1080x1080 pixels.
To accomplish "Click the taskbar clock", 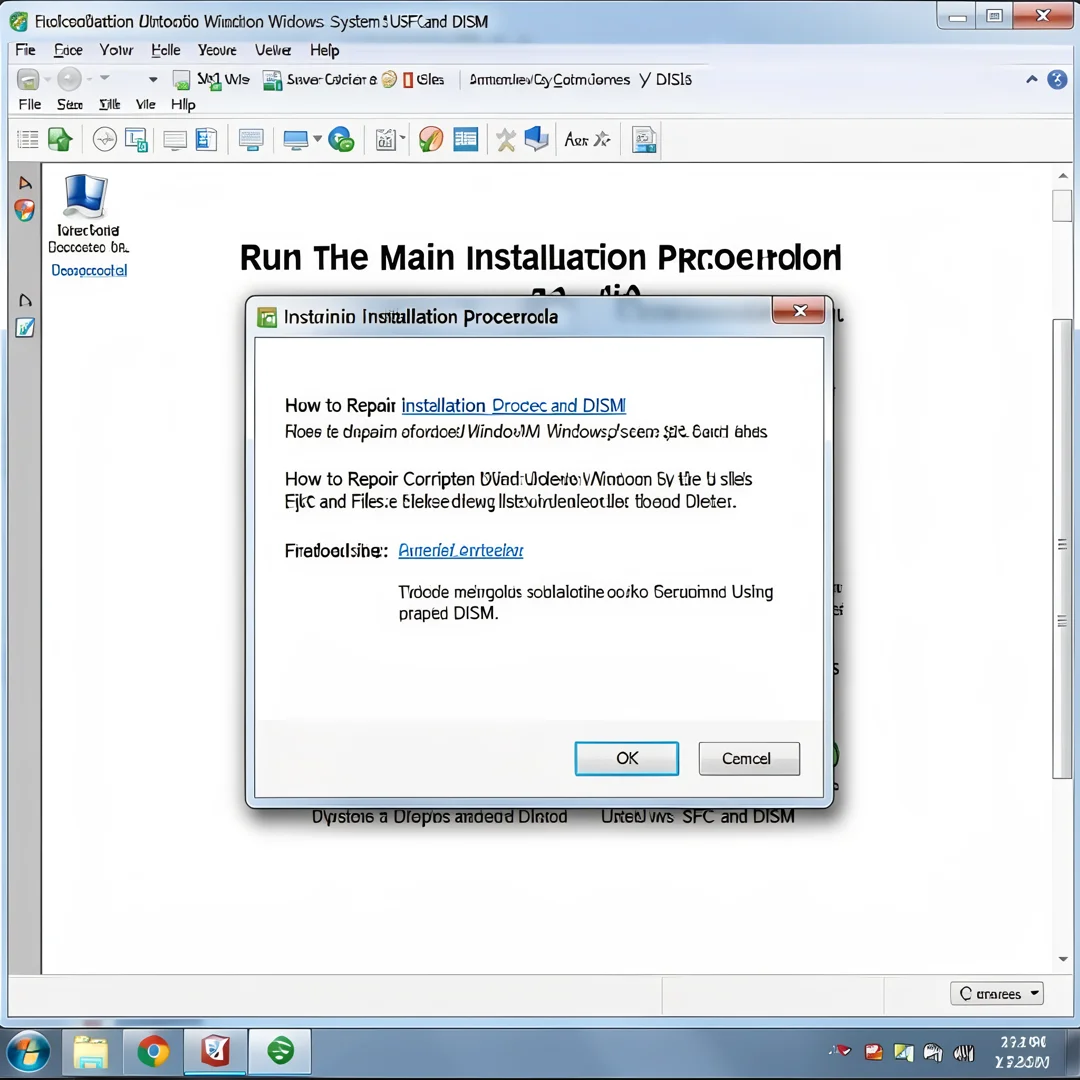I will (x=1023, y=1052).
